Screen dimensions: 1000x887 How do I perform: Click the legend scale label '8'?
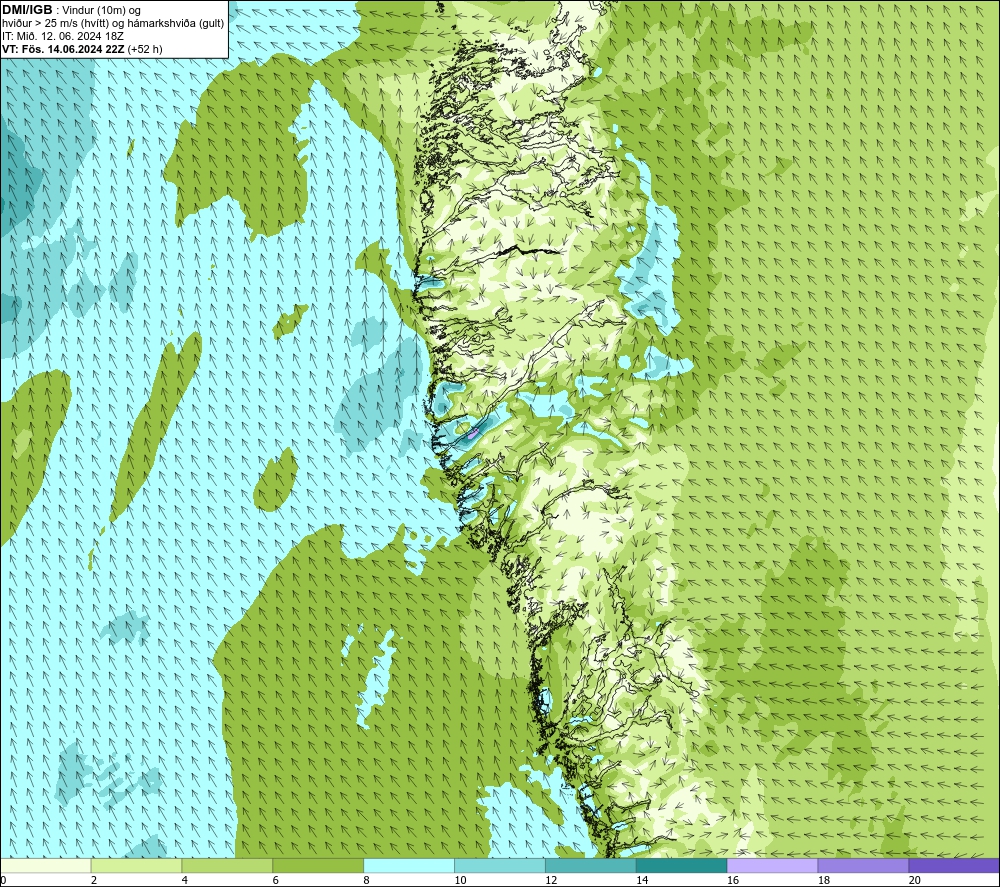366,880
